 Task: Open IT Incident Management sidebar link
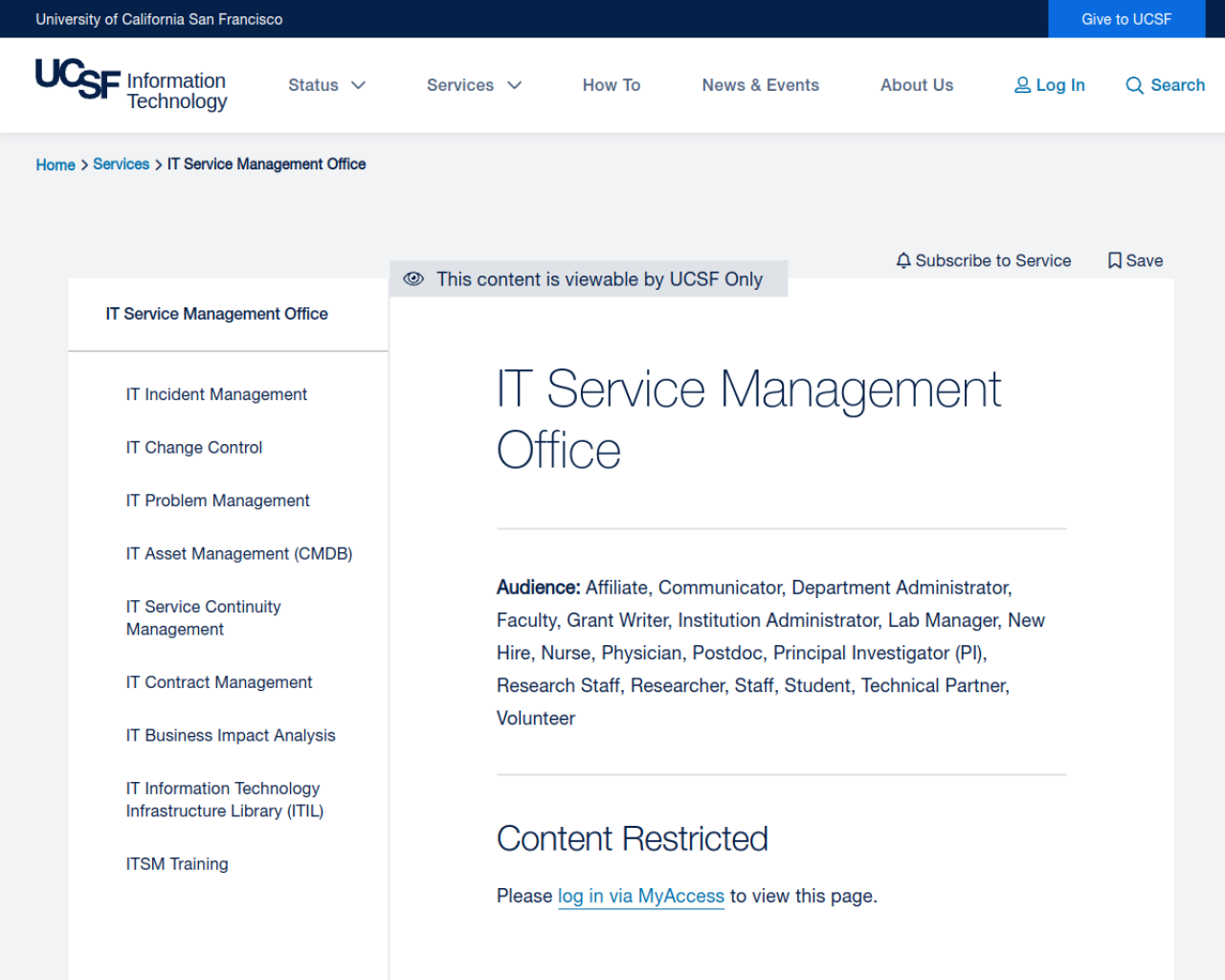pos(216,394)
